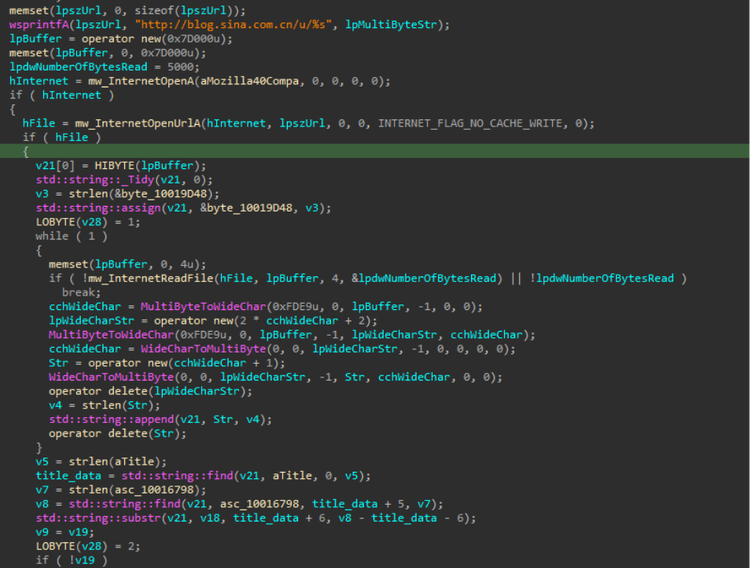Click the HIBYTE macro
750x568 pixels.
[116, 165]
